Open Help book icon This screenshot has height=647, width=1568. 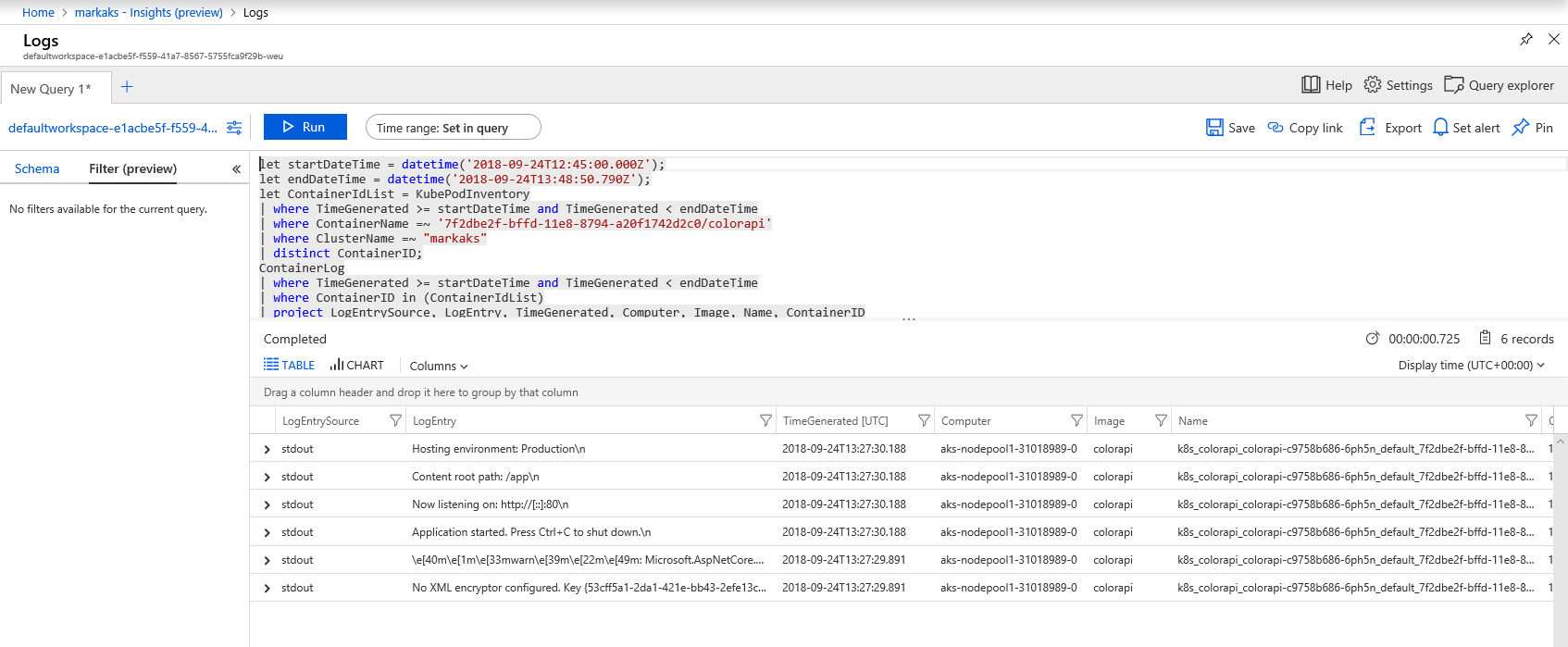1326,85
